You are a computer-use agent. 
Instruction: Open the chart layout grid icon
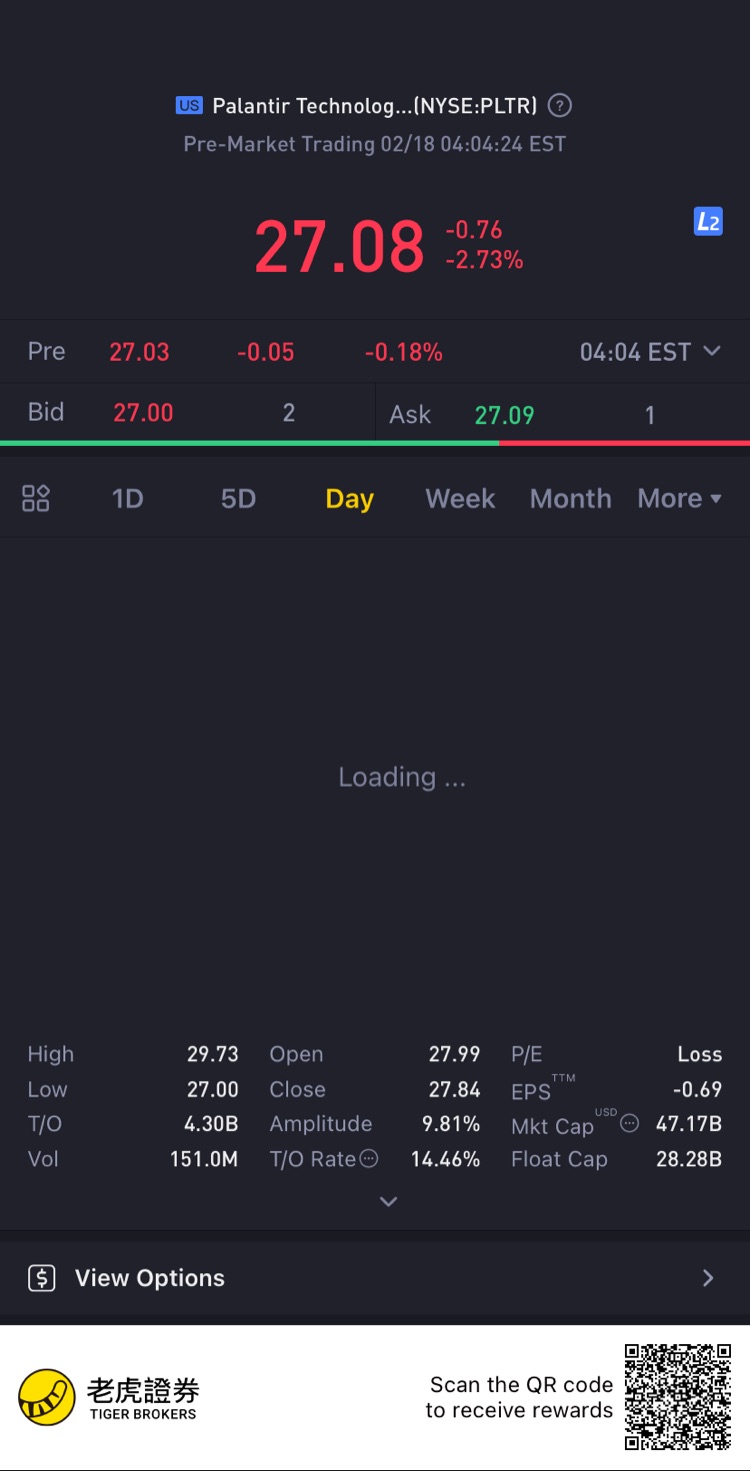point(36,498)
